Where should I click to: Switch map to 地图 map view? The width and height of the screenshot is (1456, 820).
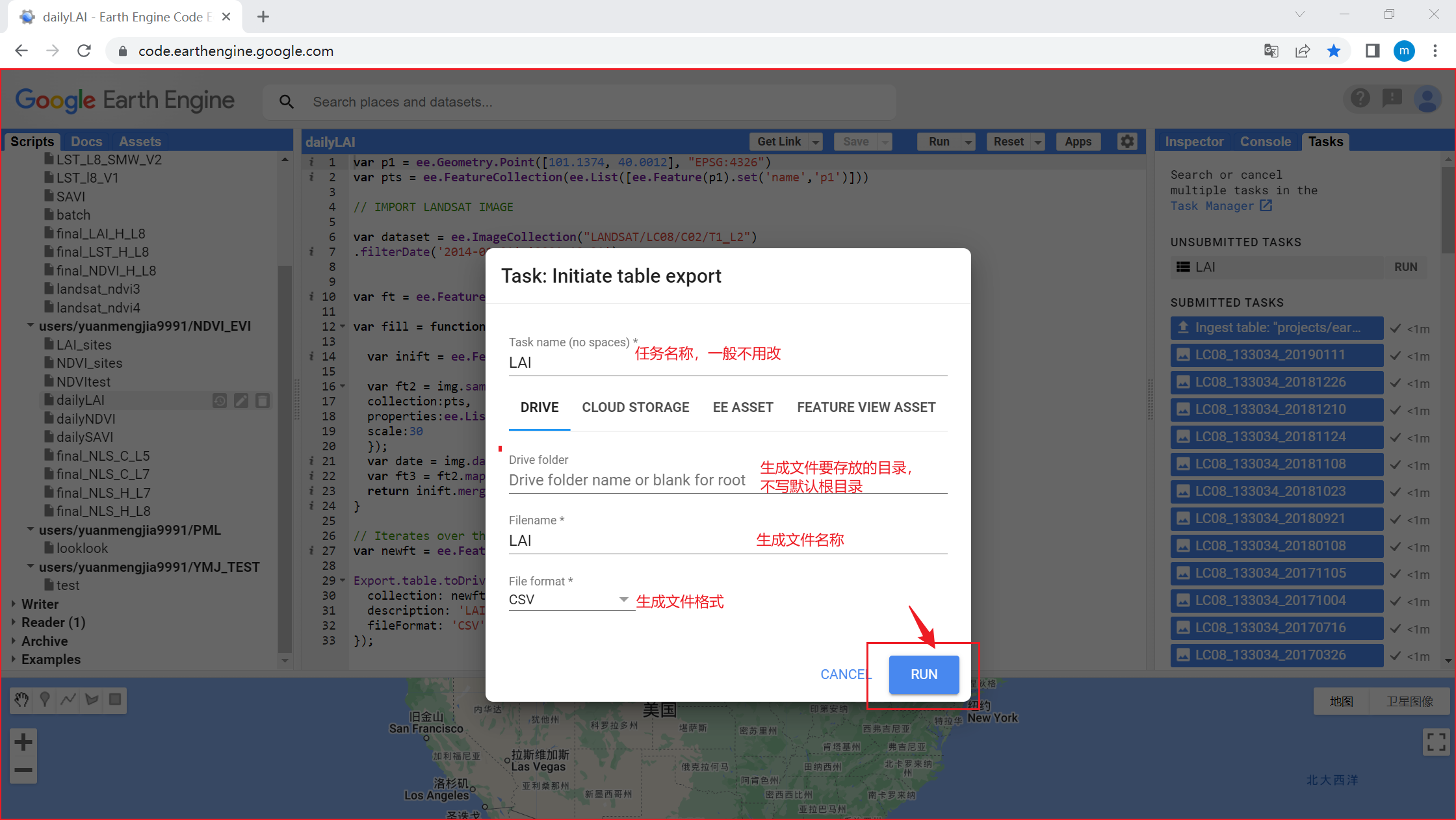(1341, 702)
